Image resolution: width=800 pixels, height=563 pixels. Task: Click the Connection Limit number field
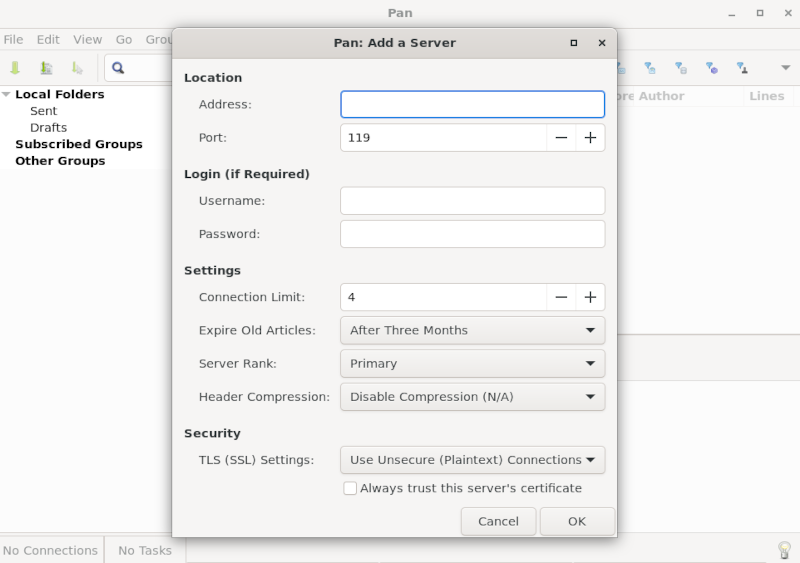pos(443,297)
